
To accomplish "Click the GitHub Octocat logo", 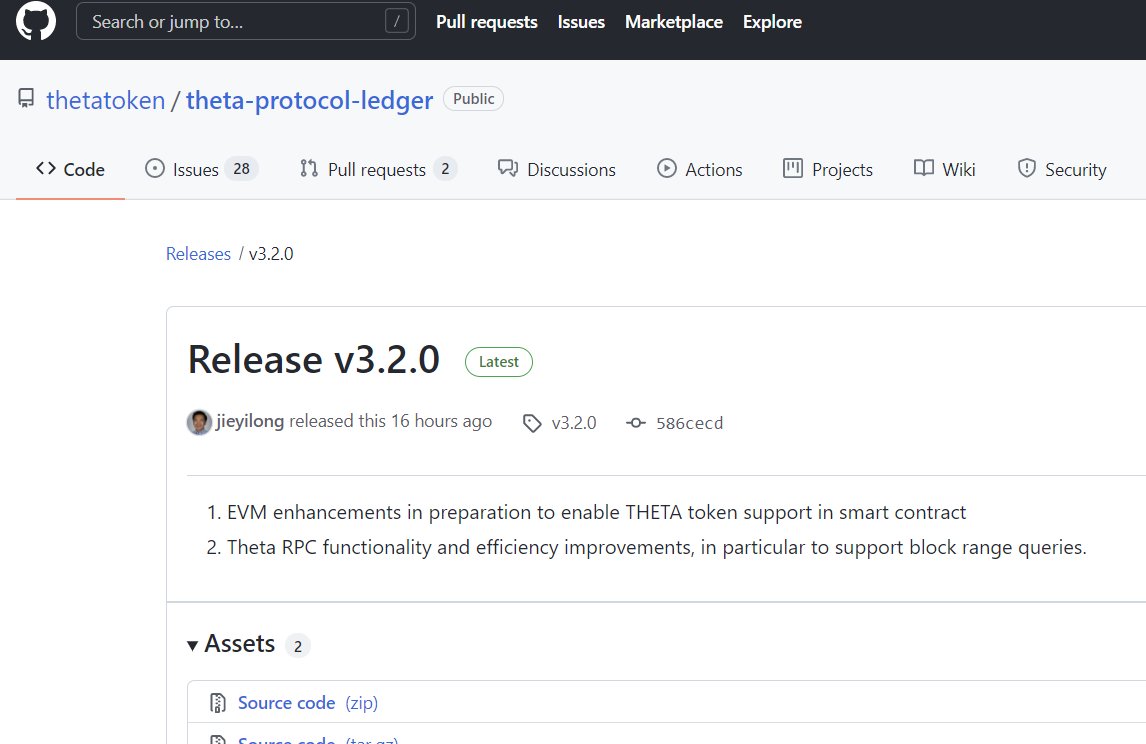I will click(x=36, y=21).
